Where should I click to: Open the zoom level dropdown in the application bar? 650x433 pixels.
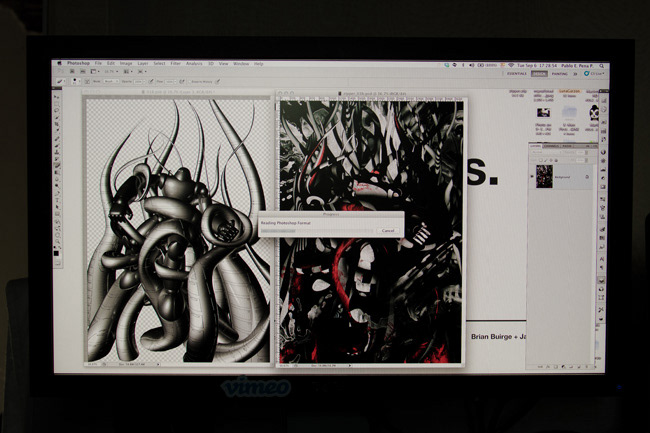tap(111, 72)
